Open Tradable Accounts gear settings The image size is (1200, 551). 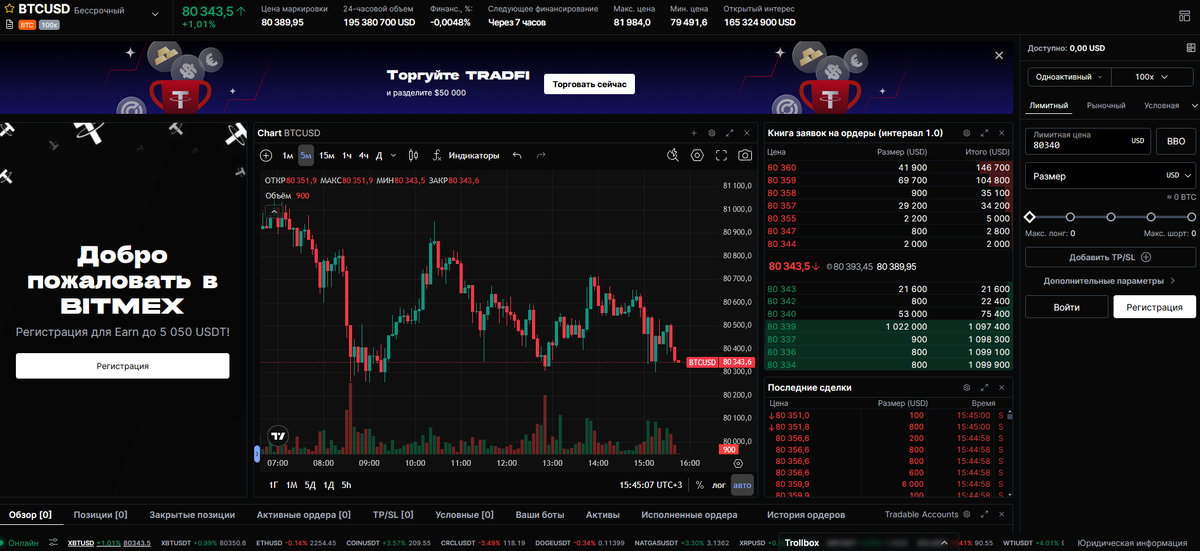pos(967,515)
